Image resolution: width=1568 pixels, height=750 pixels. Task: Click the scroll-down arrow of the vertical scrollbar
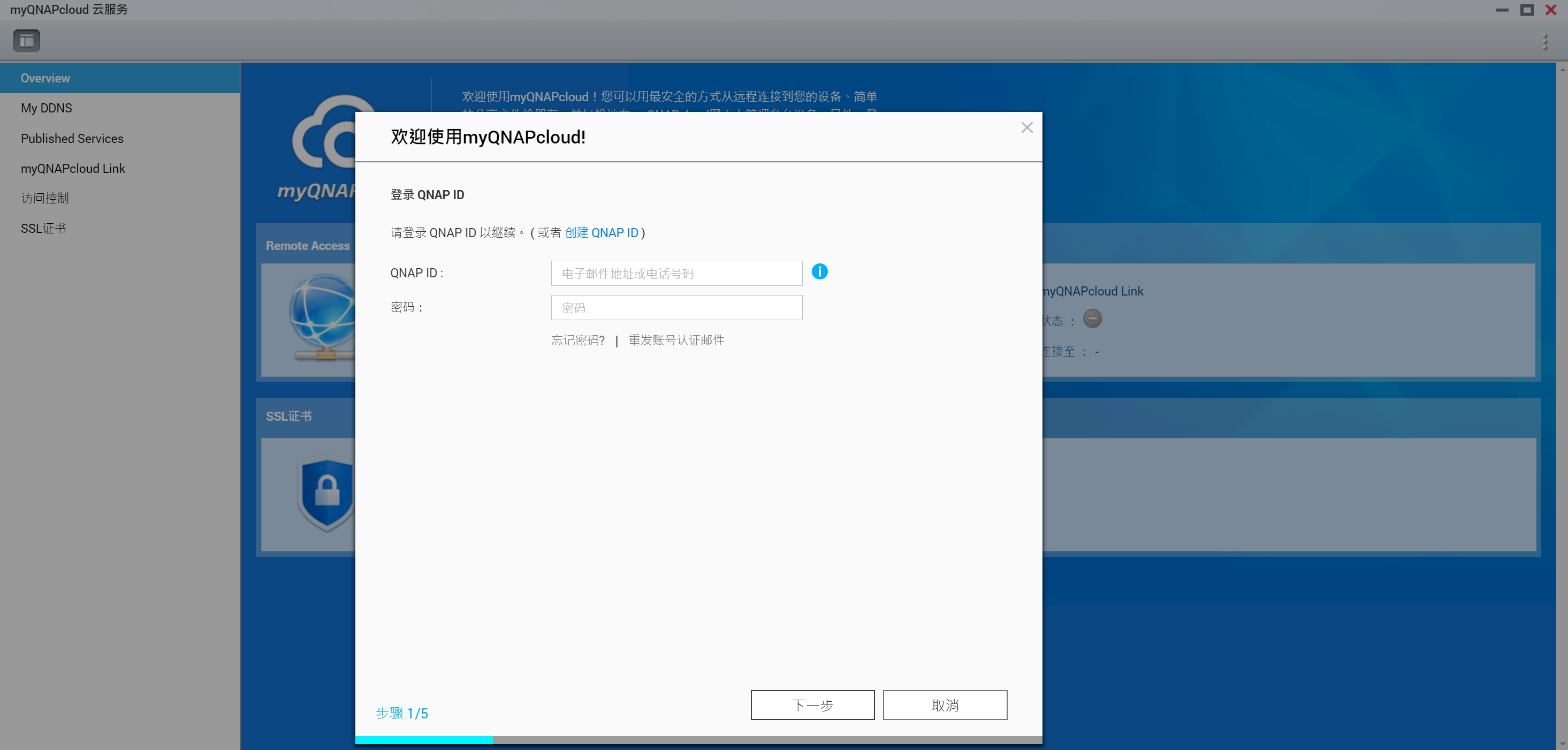pos(1563,744)
